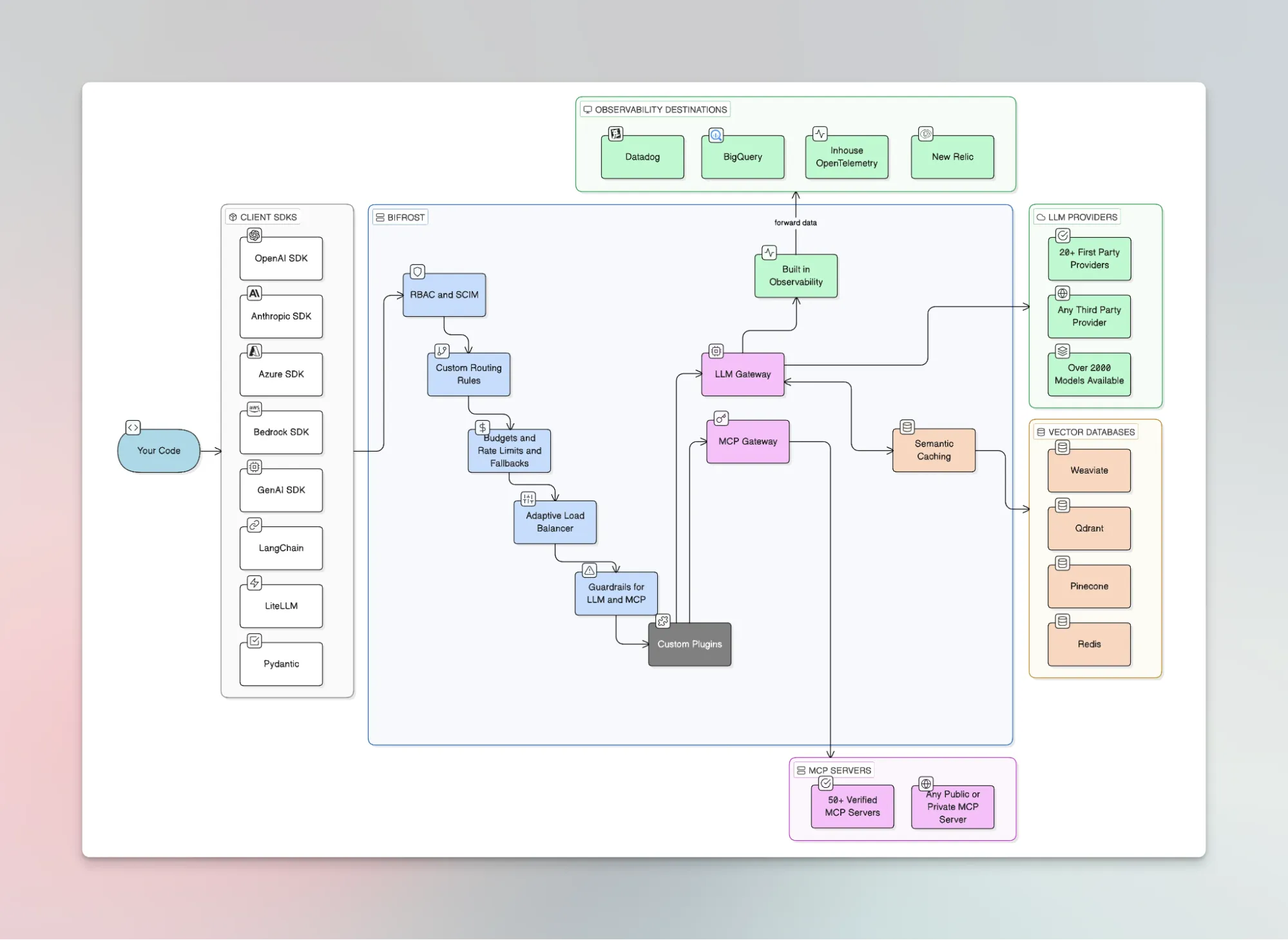The image size is (1288, 940).
Task: Click the LLM PROVIDERS group label
Action: tap(1077, 217)
